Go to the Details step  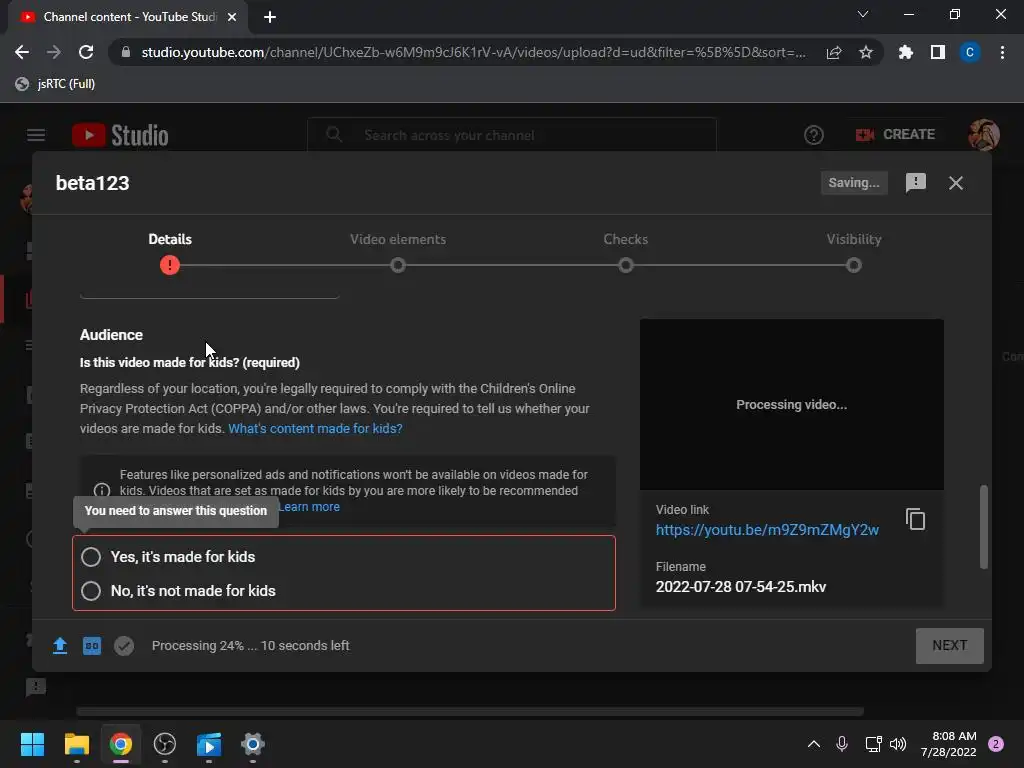(170, 239)
